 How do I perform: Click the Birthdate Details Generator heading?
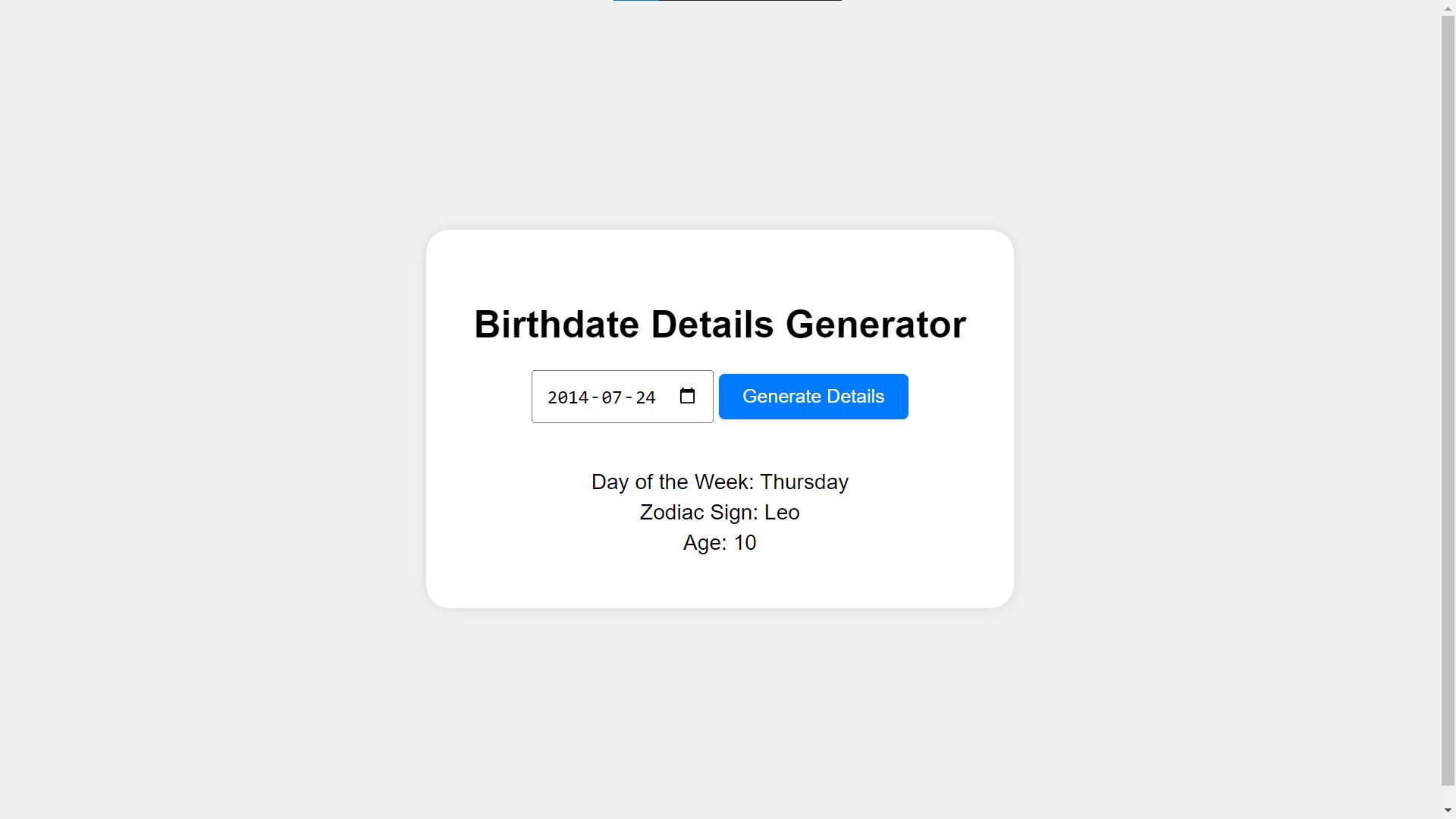pyautogui.click(x=720, y=325)
